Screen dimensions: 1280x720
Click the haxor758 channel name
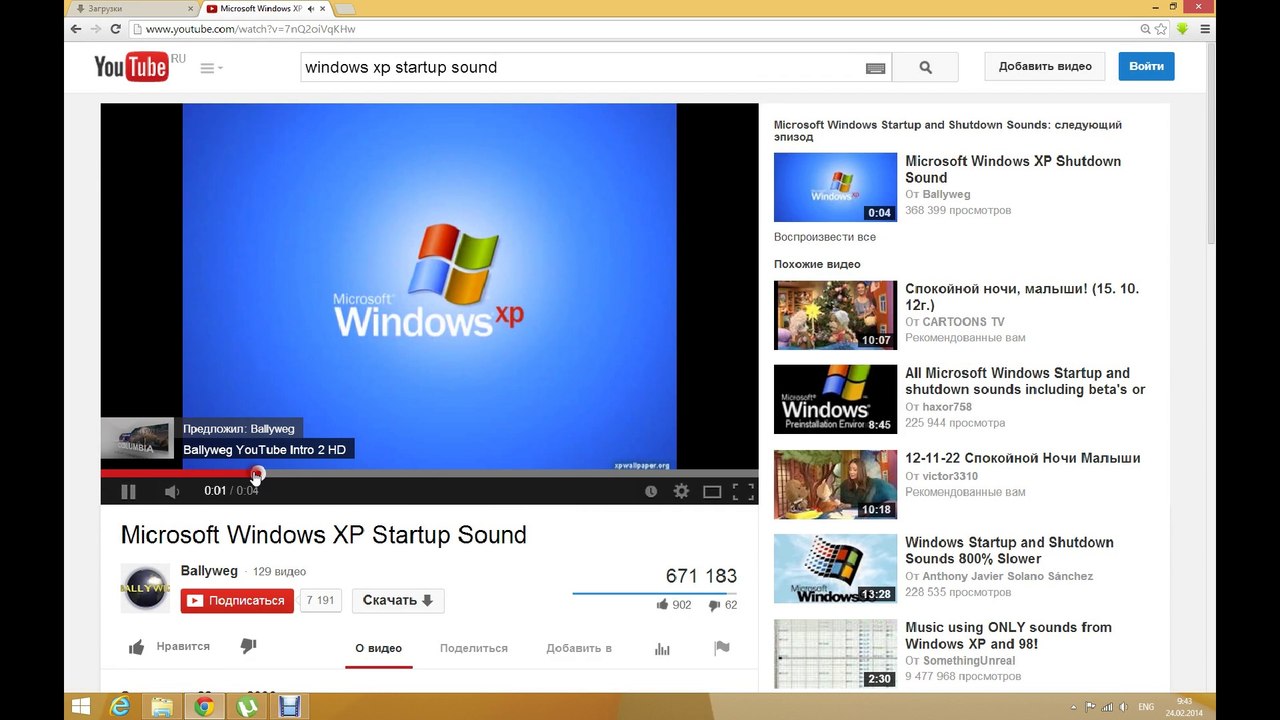tap(946, 407)
